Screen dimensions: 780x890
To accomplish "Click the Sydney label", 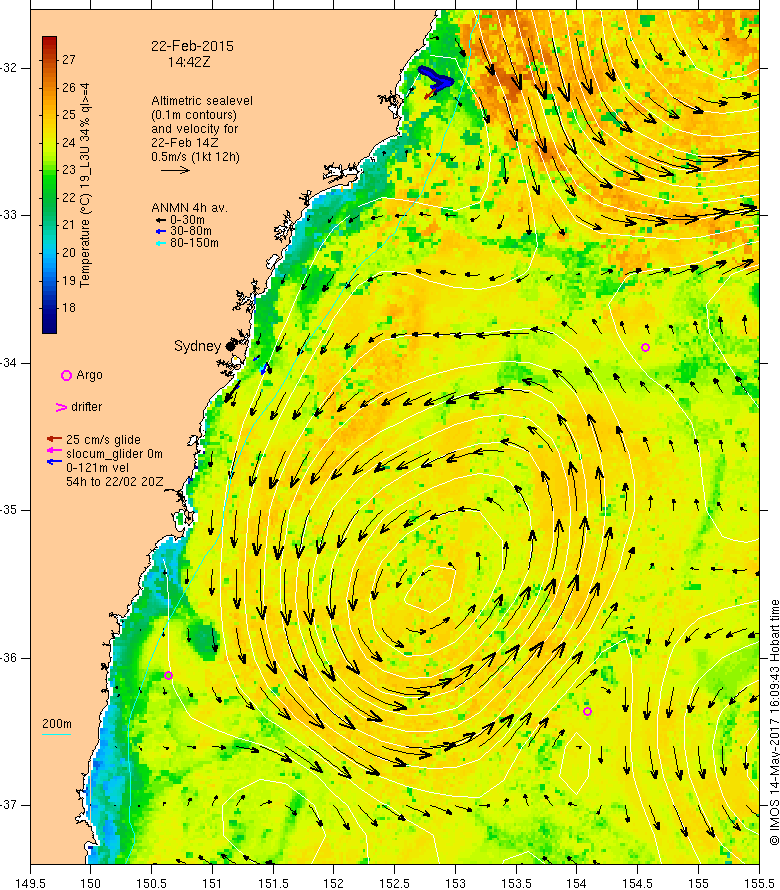I will 197,346.
